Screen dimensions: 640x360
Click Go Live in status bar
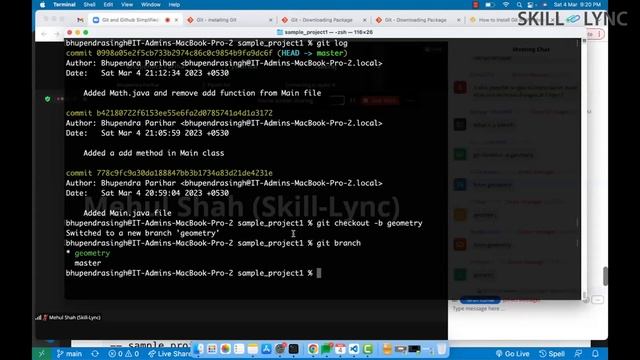click(512, 354)
